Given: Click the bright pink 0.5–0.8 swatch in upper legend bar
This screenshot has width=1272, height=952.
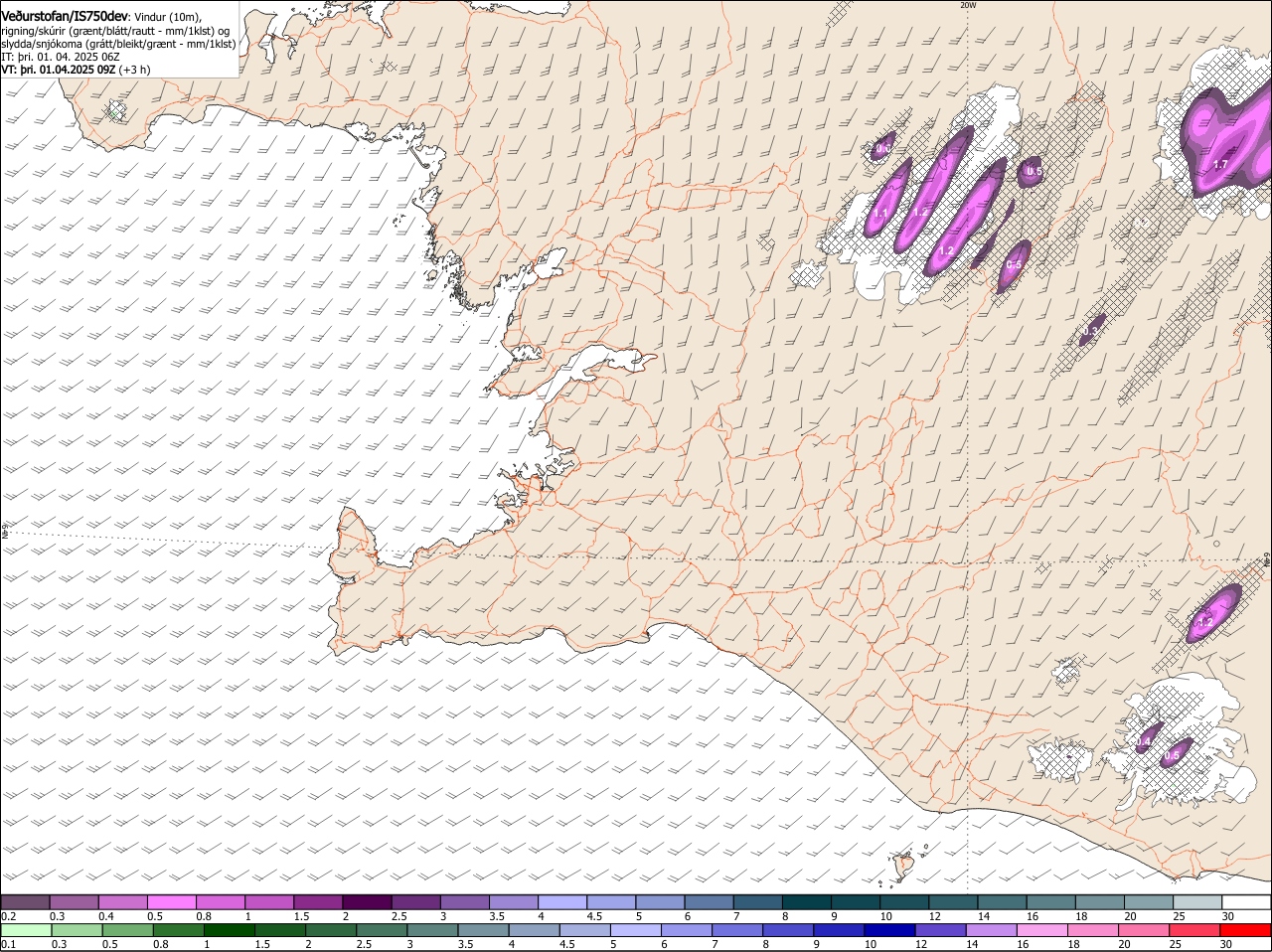Looking at the screenshot, I should tap(171, 902).
